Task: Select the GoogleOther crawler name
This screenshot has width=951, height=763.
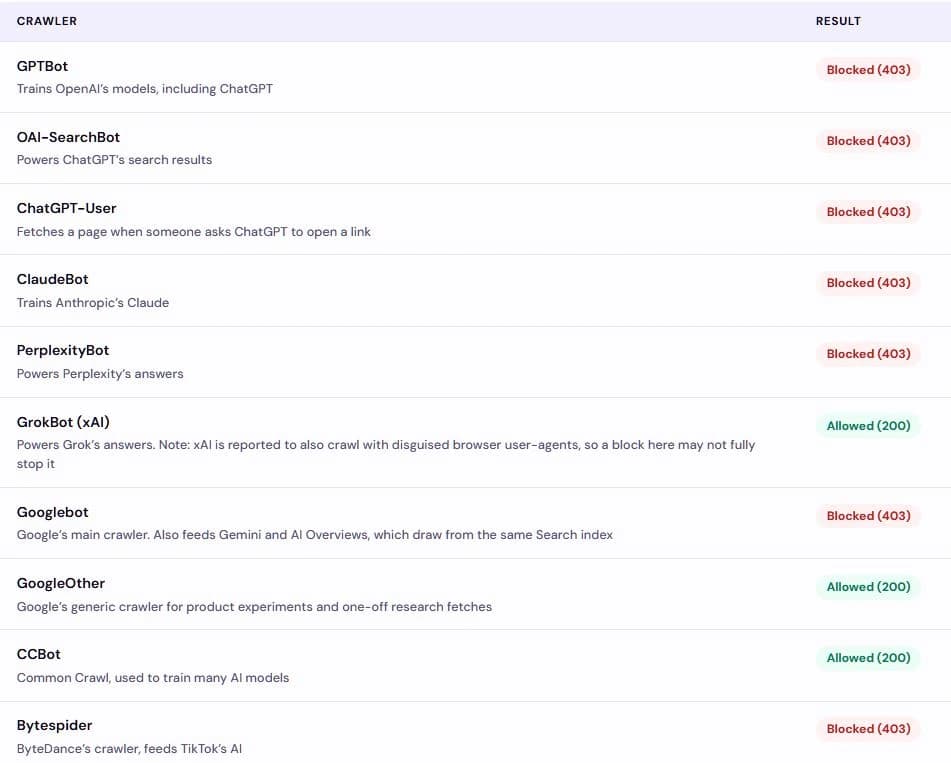Action: tap(61, 583)
